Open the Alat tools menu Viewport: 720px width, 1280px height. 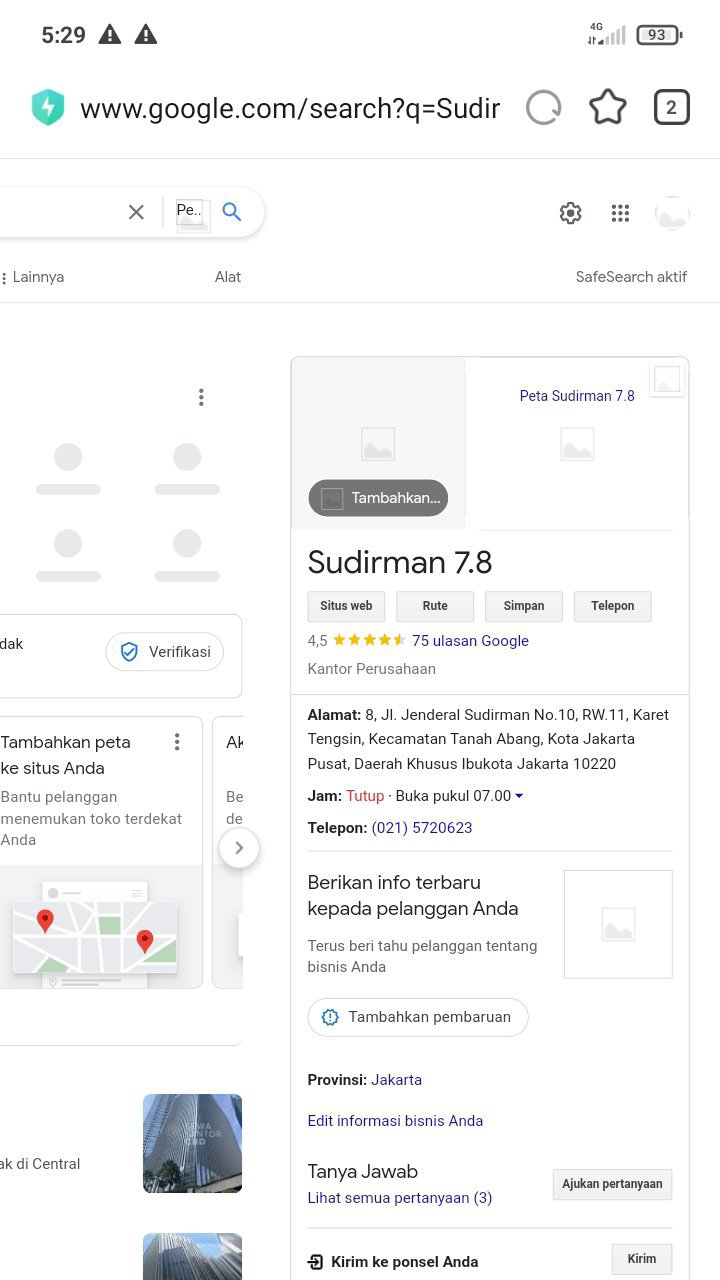click(x=228, y=277)
